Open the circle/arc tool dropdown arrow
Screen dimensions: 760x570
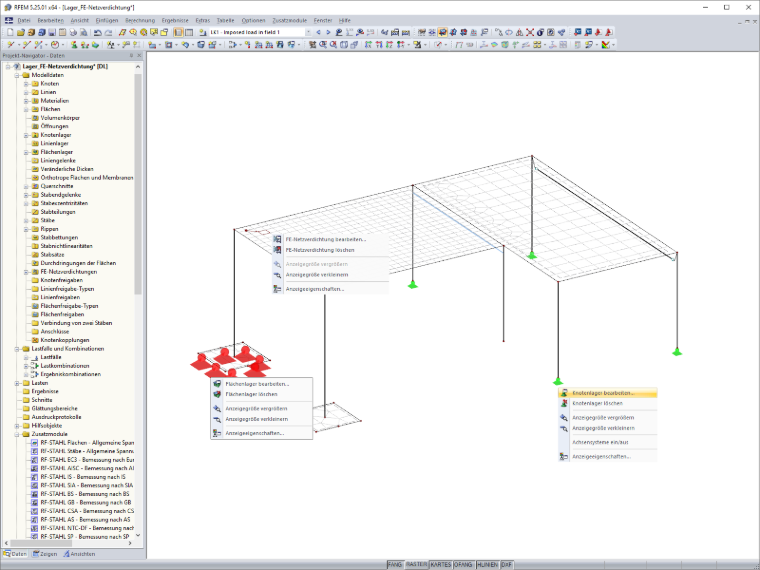tap(61, 45)
